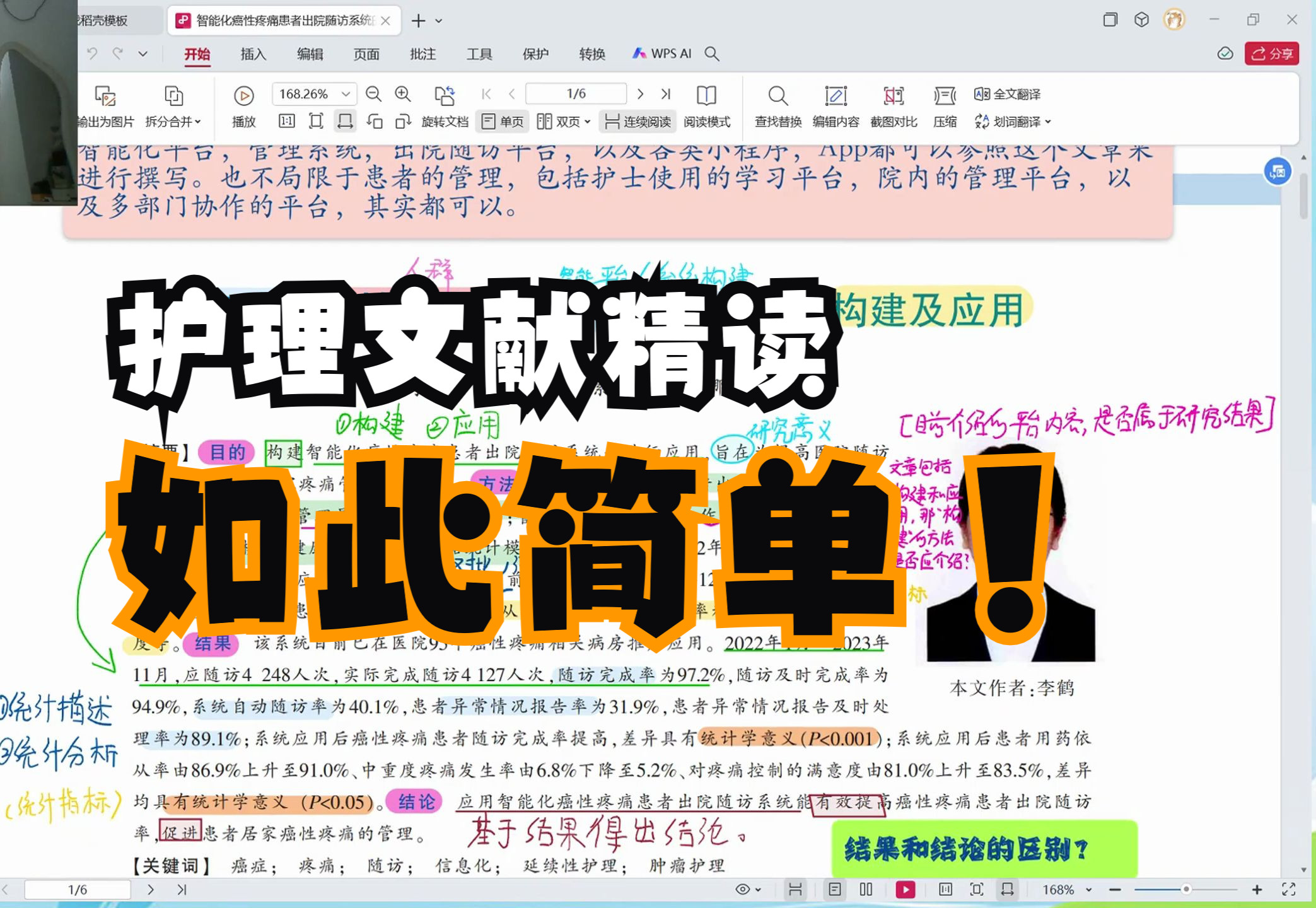Click the zoom out magnifier in ribbon
Image resolution: width=1316 pixels, height=908 pixels.
click(373, 94)
